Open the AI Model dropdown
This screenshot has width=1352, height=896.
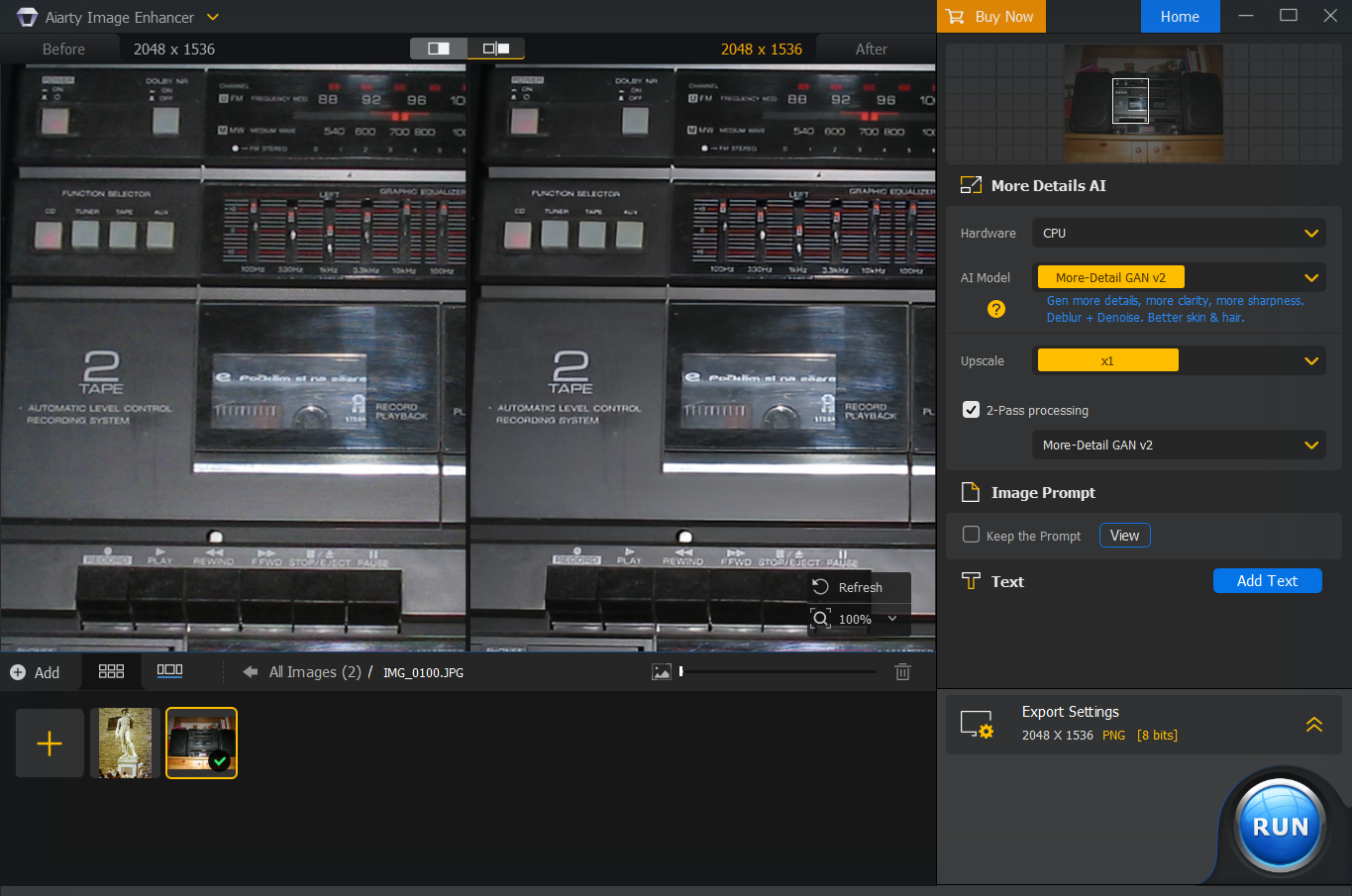[x=1178, y=278]
